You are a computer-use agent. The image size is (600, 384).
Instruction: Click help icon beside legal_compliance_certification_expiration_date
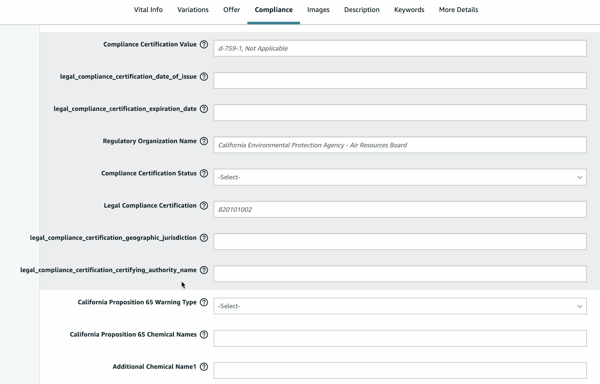(204, 109)
